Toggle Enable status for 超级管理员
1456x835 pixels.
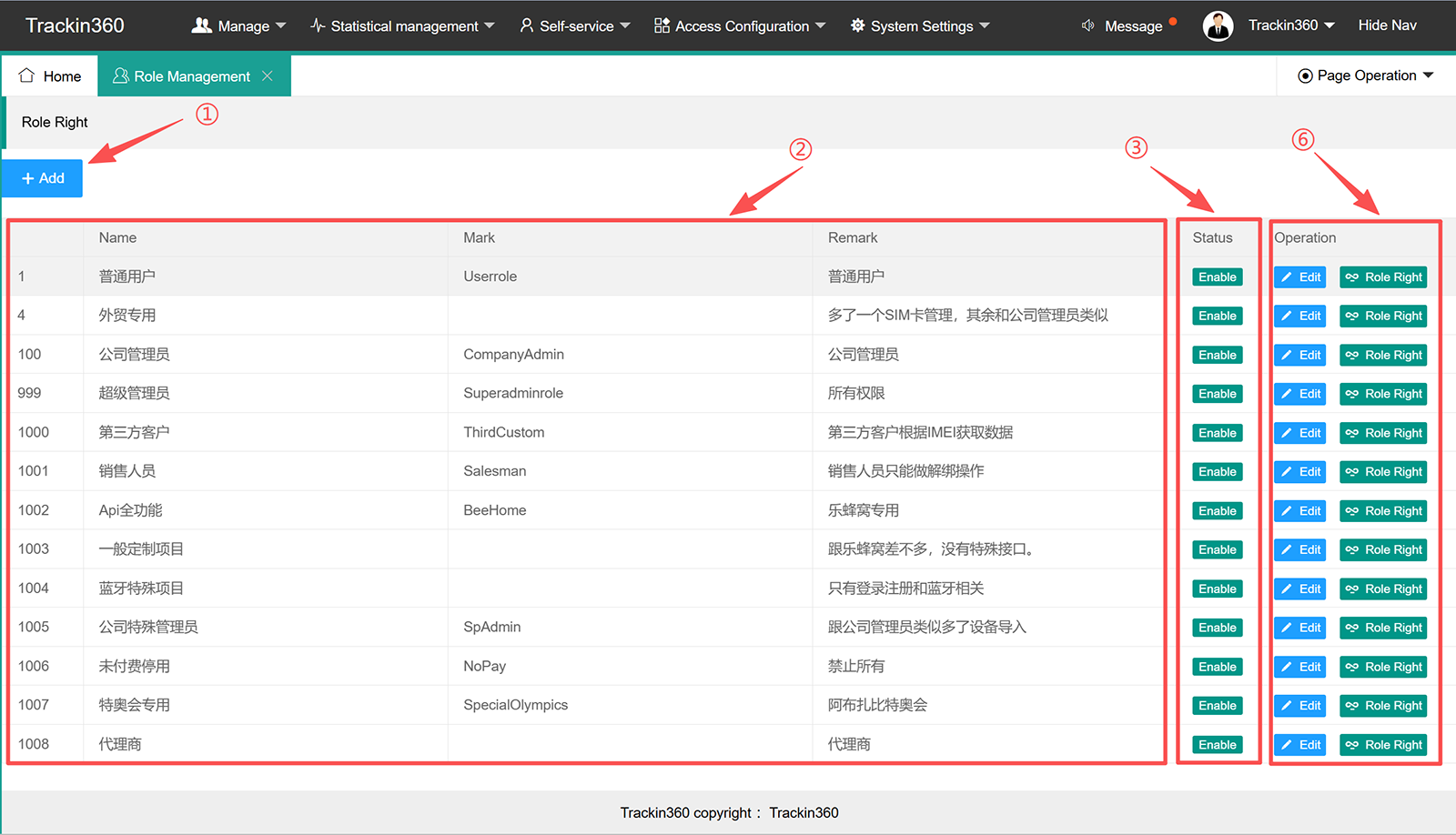(1218, 394)
